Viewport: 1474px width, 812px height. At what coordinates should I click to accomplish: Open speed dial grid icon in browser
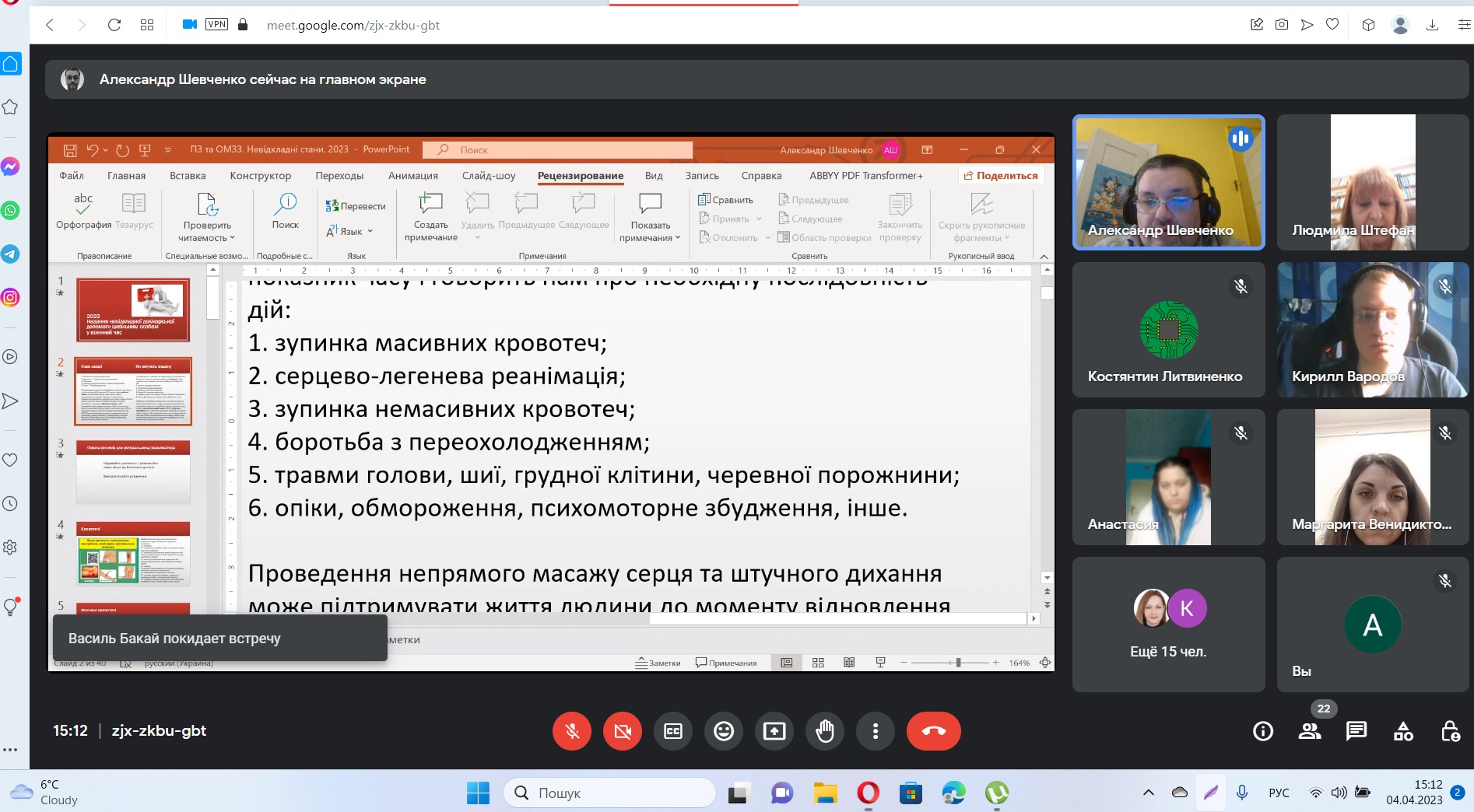pyautogui.click(x=147, y=25)
